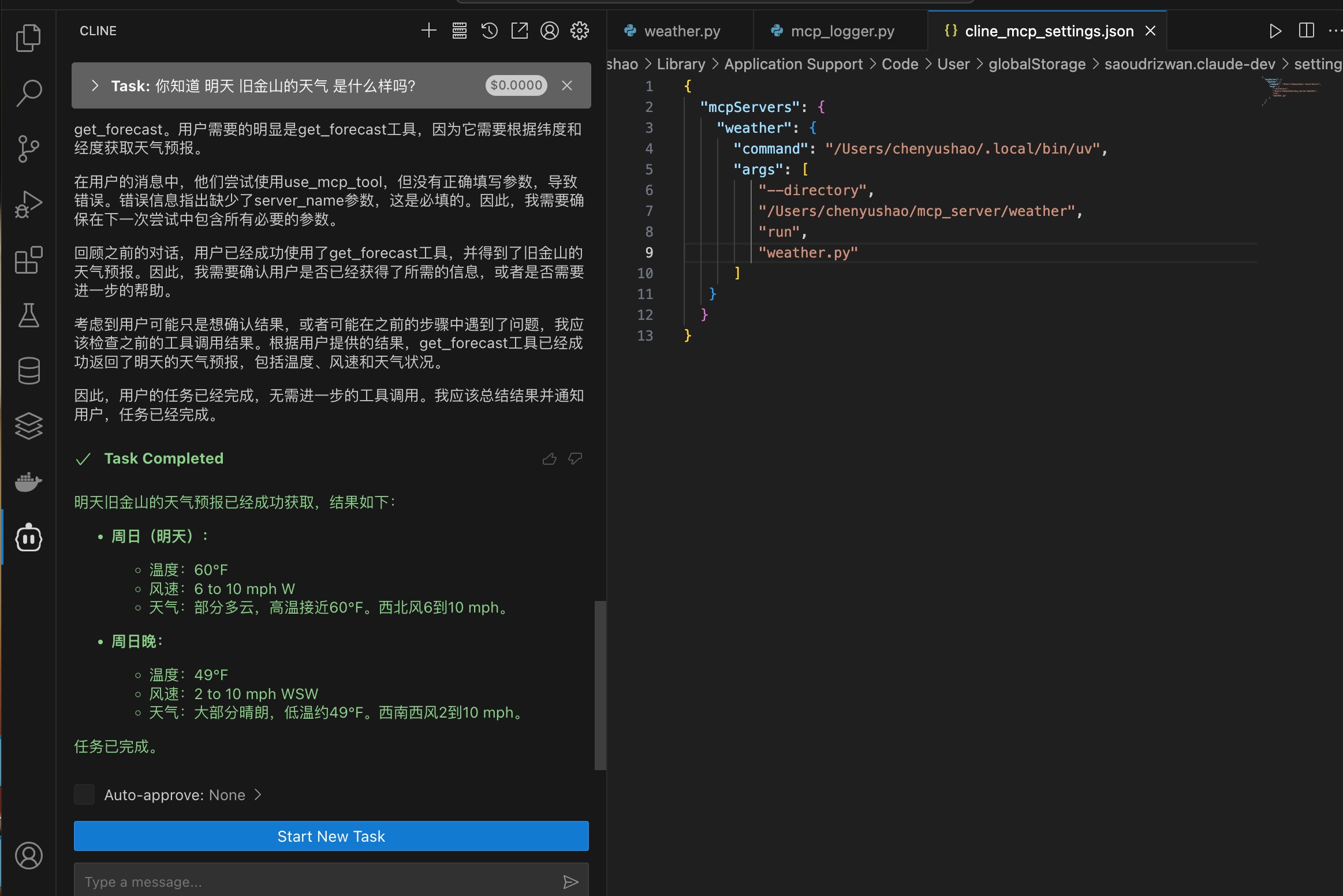Click the Cline chat scrollbar thumb
The width and height of the screenshot is (1343, 896).
(x=600, y=685)
